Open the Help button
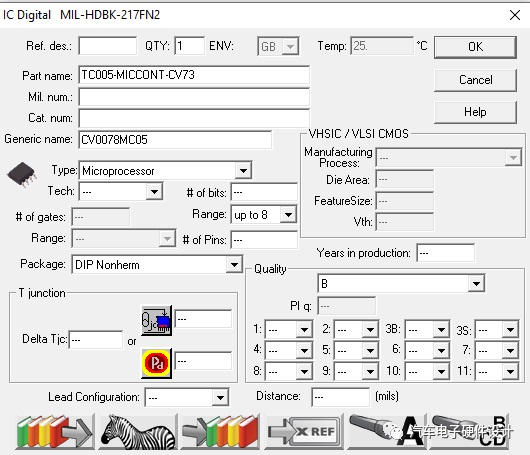The height and width of the screenshot is (455, 530). coord(475,112)
